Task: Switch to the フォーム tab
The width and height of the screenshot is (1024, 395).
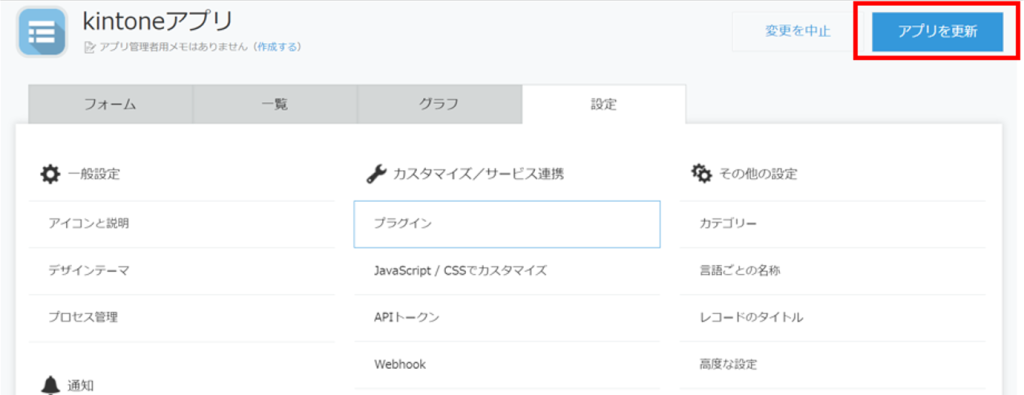Action: click(x=110, y=104)
